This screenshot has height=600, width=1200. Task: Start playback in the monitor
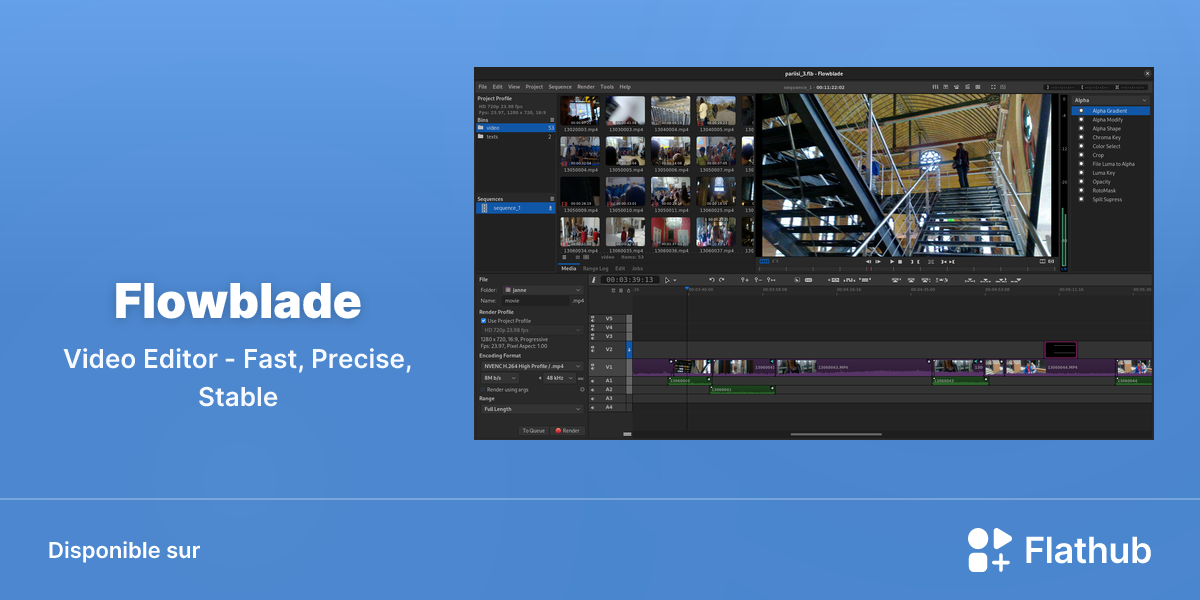[892, 262]
